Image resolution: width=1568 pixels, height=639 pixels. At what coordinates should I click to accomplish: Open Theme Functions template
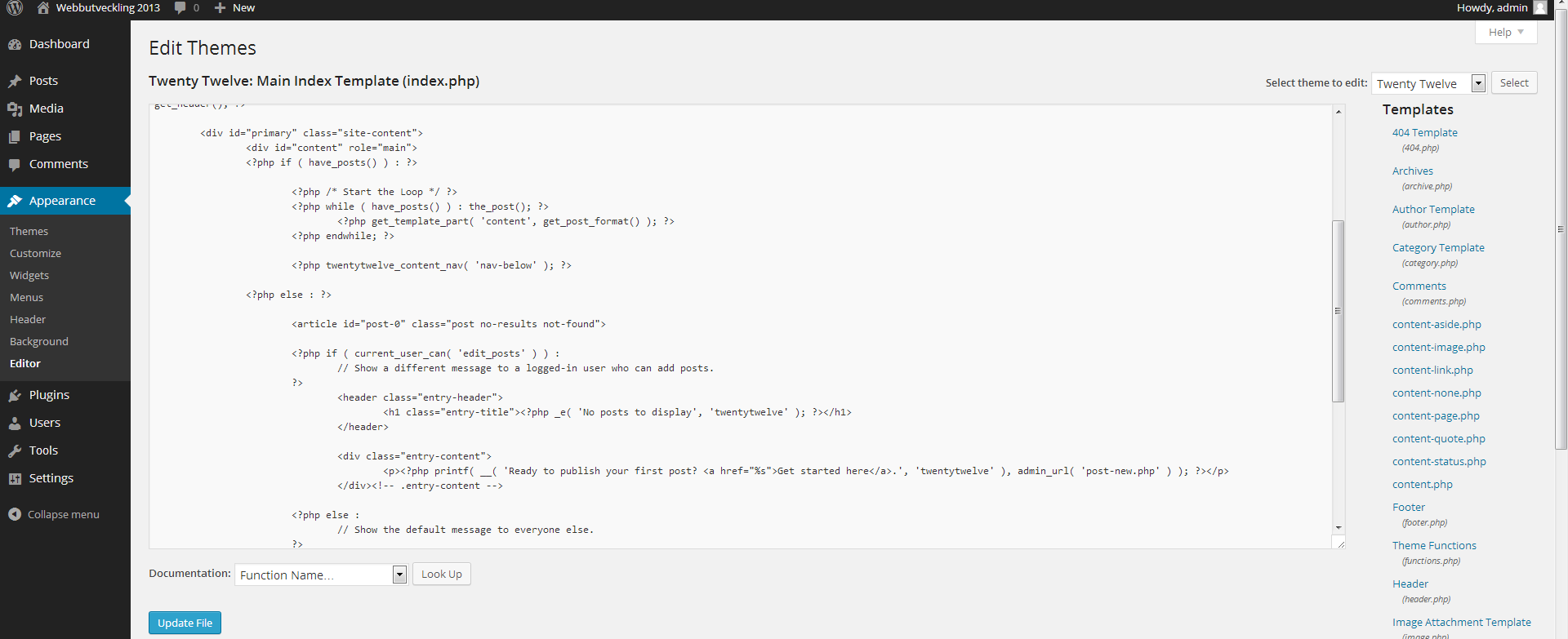[1434, 545]
